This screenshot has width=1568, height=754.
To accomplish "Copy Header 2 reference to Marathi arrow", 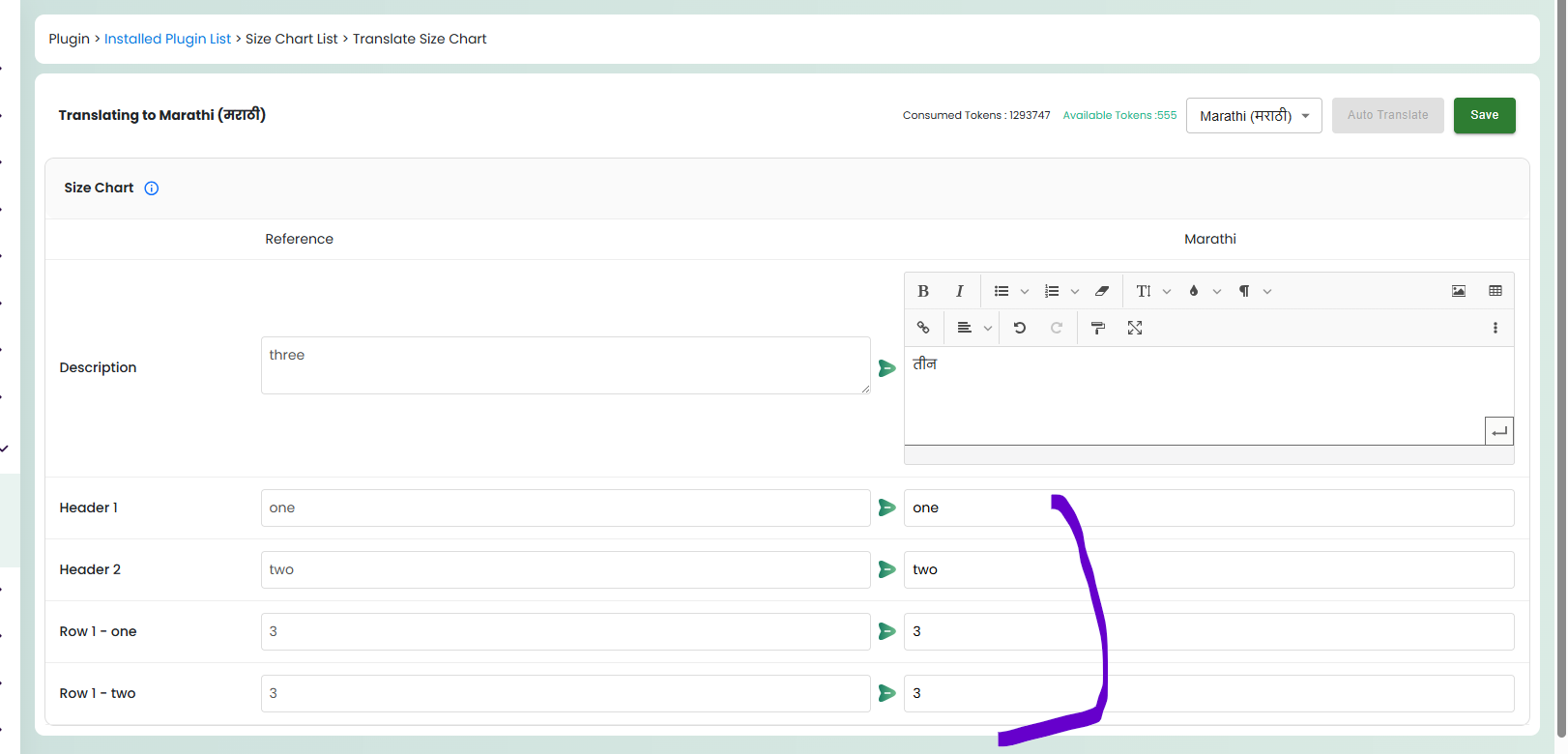I will pos(886,569).
